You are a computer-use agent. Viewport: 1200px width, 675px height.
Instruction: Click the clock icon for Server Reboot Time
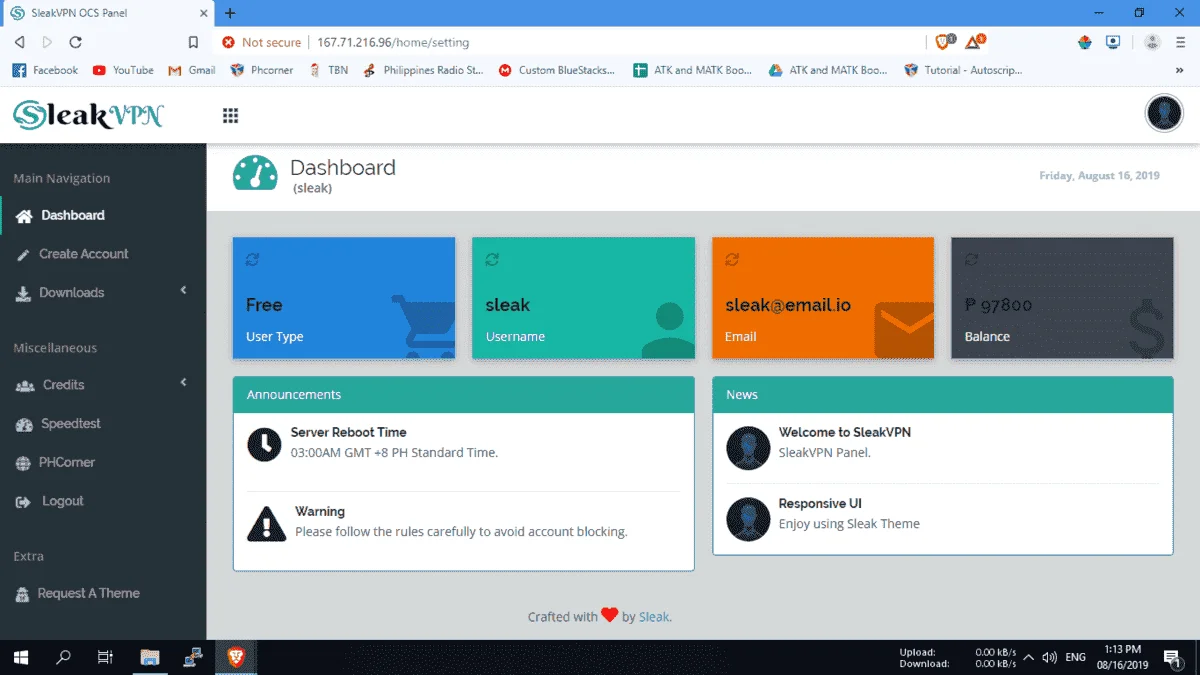(x=264, y=444)
